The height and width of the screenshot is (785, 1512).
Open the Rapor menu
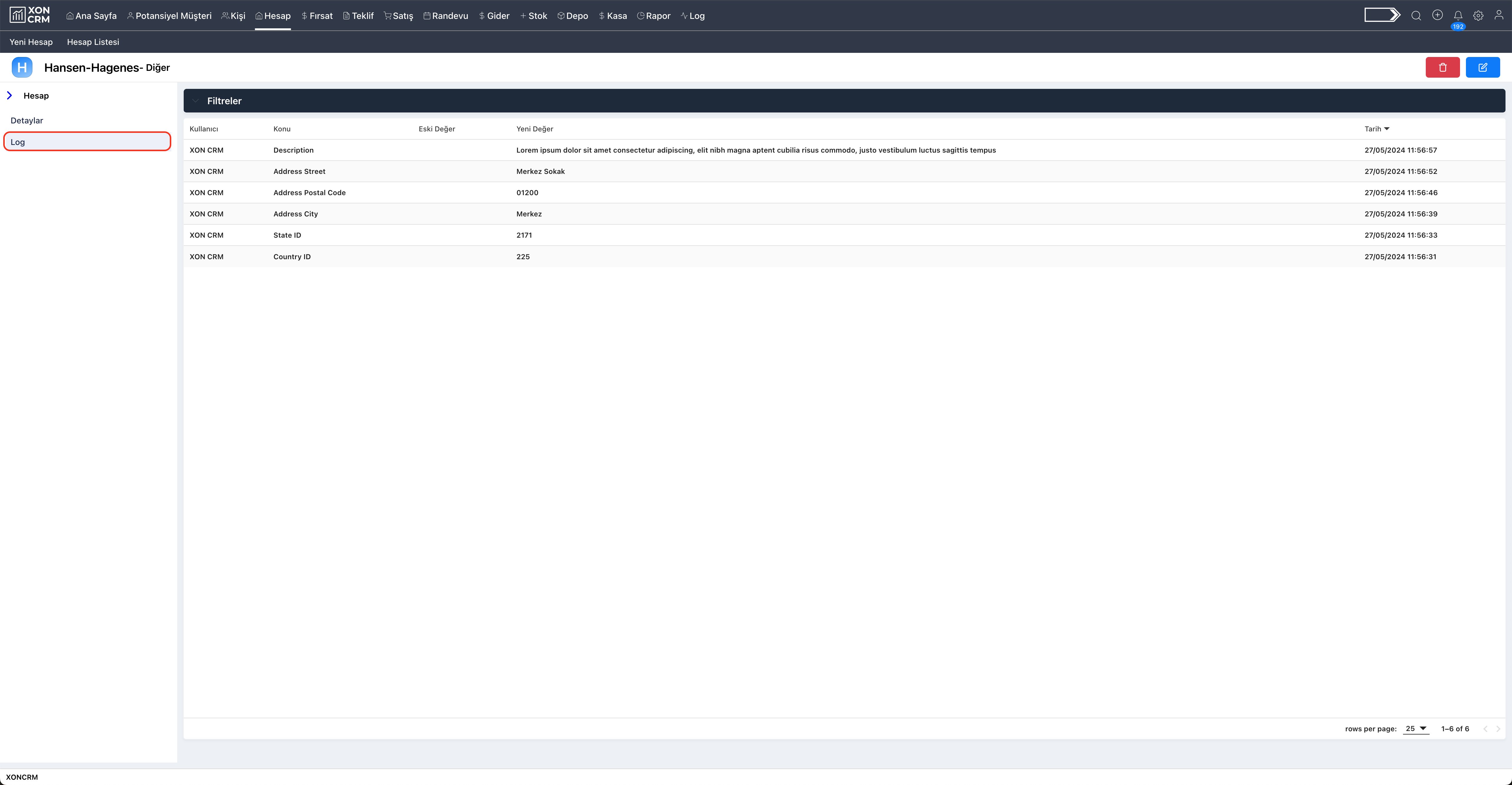(654, 16)
